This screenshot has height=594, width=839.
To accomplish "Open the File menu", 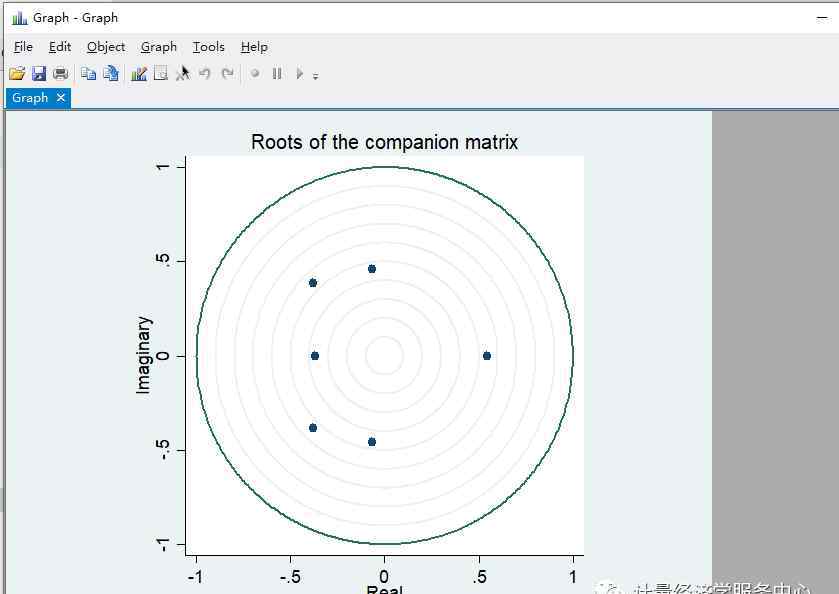I will point(23,46).
